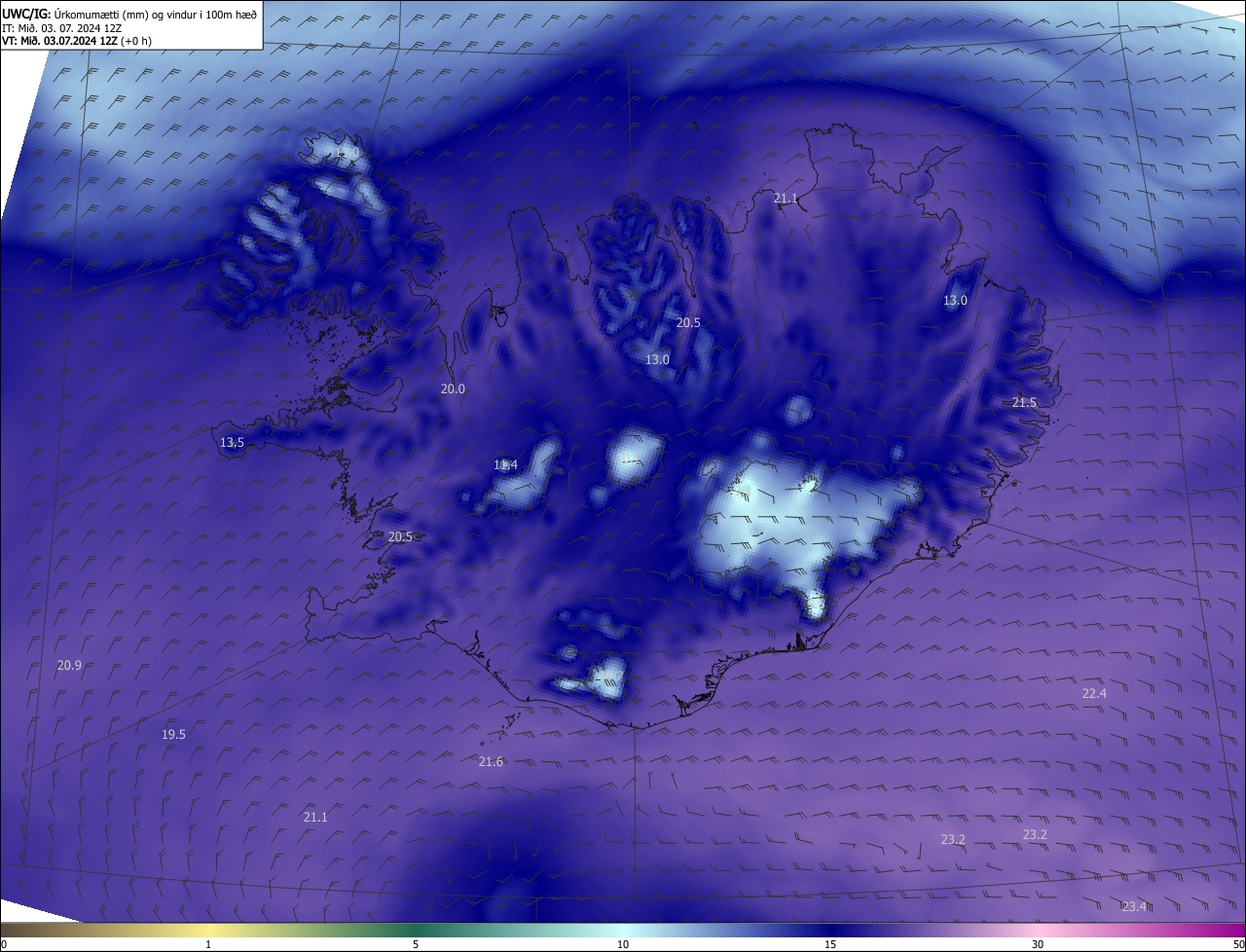Viewport: 1246px width, 952px height.
Task: Click the 19.5 value label on the map
Action: click(173, 734)
